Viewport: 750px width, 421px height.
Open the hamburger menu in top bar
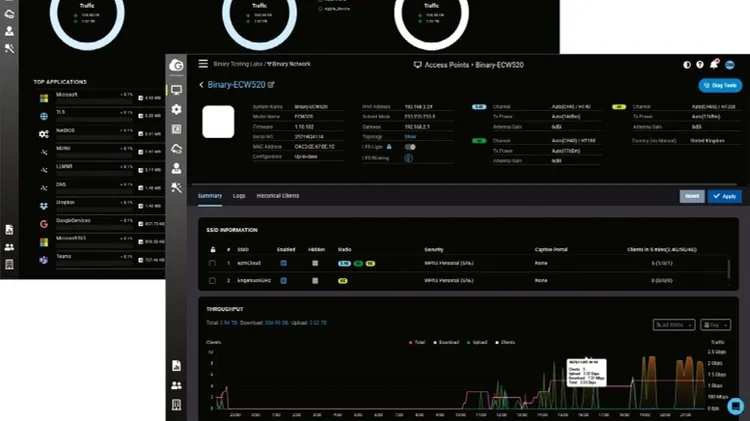pyautogui.click(x=204, y=64)
